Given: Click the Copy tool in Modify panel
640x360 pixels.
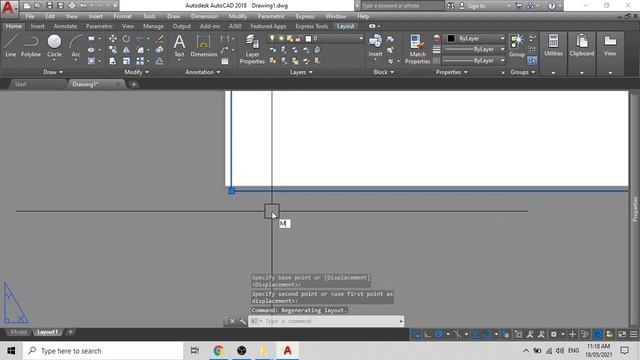Looking at the screenshot, I should (x=113, y=50).
